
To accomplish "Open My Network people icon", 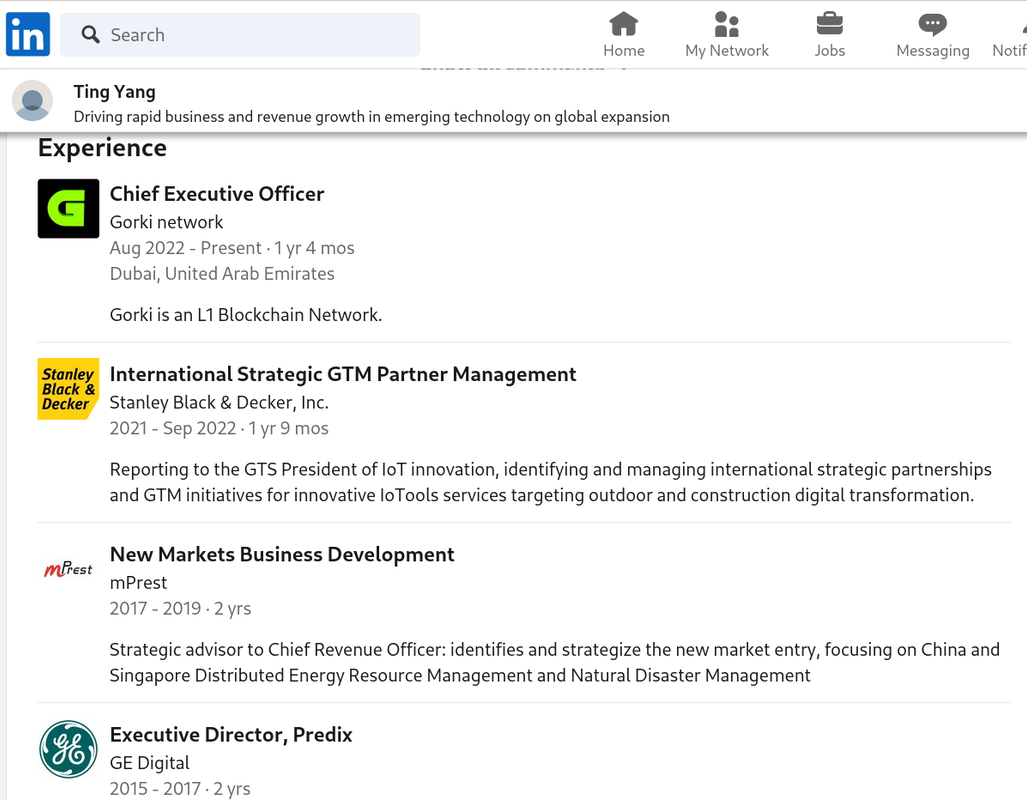I will [x=726, y=24].
